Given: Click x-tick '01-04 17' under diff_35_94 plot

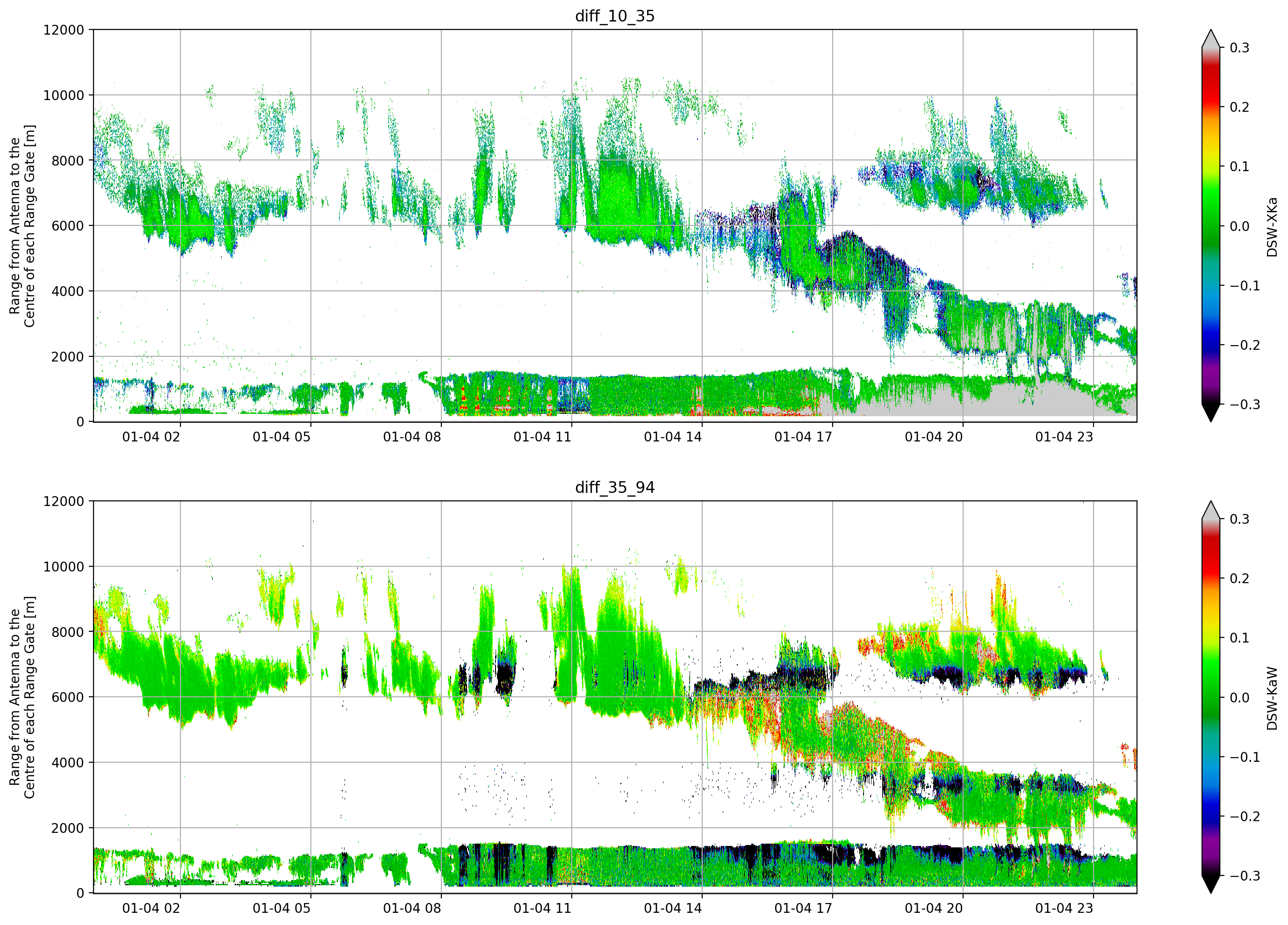Looking at the screenshot, I should [x=803, y=908].
